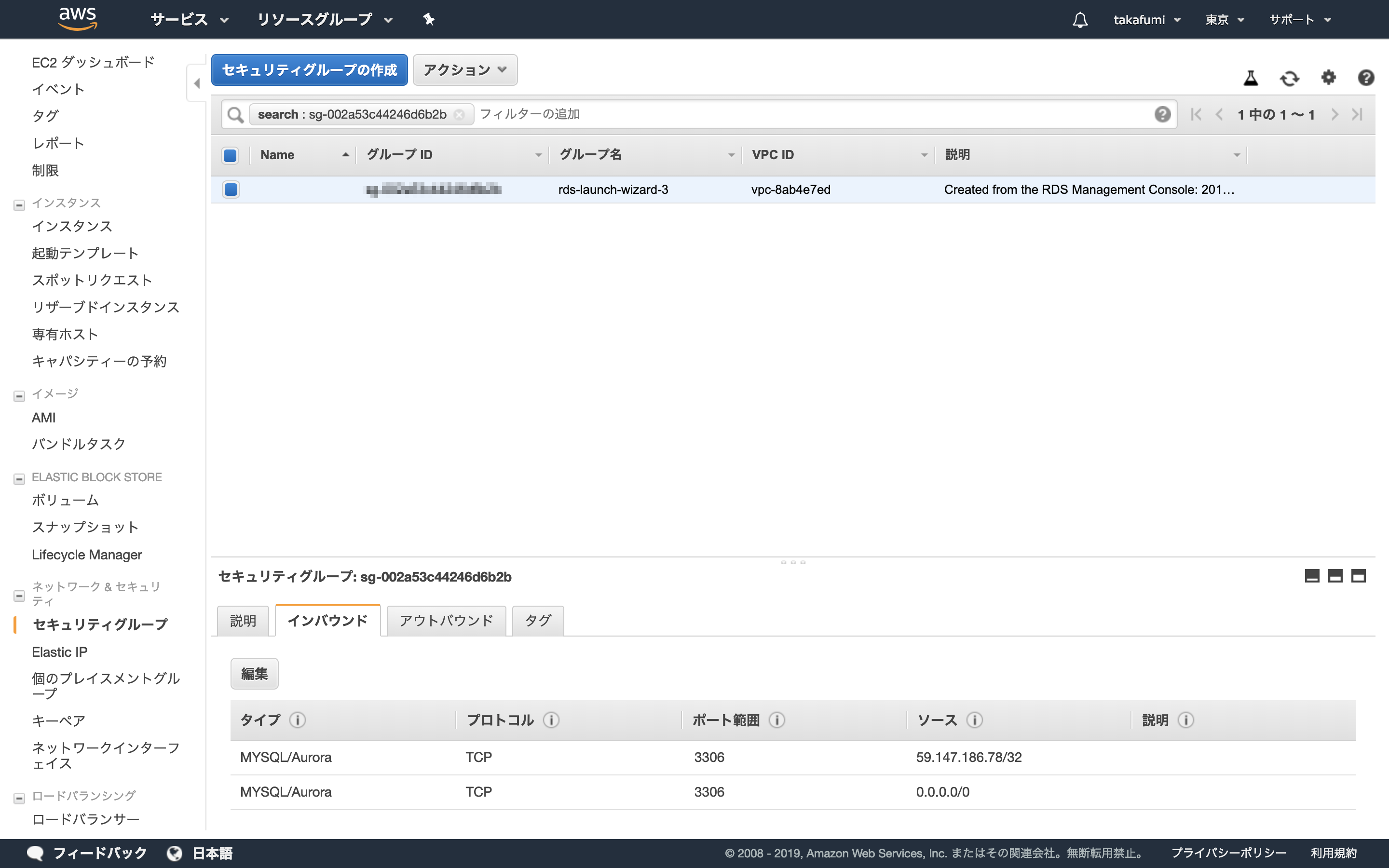Go to last page of results
The height and width of the screenshot is (868, 1389).
click(x=1357, y=114)
